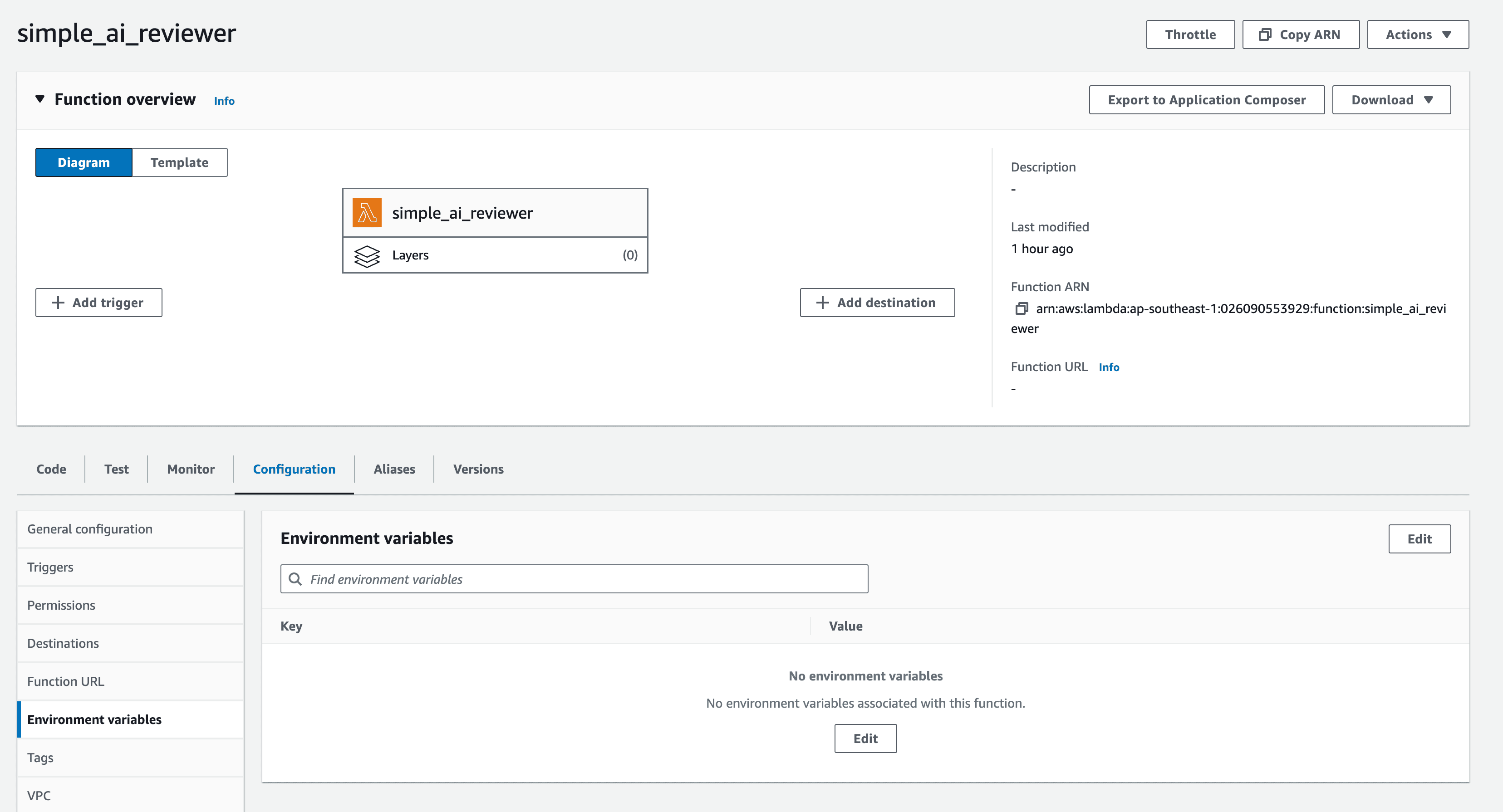Click the function ARN text
1503x812 pixels.
1228,318
